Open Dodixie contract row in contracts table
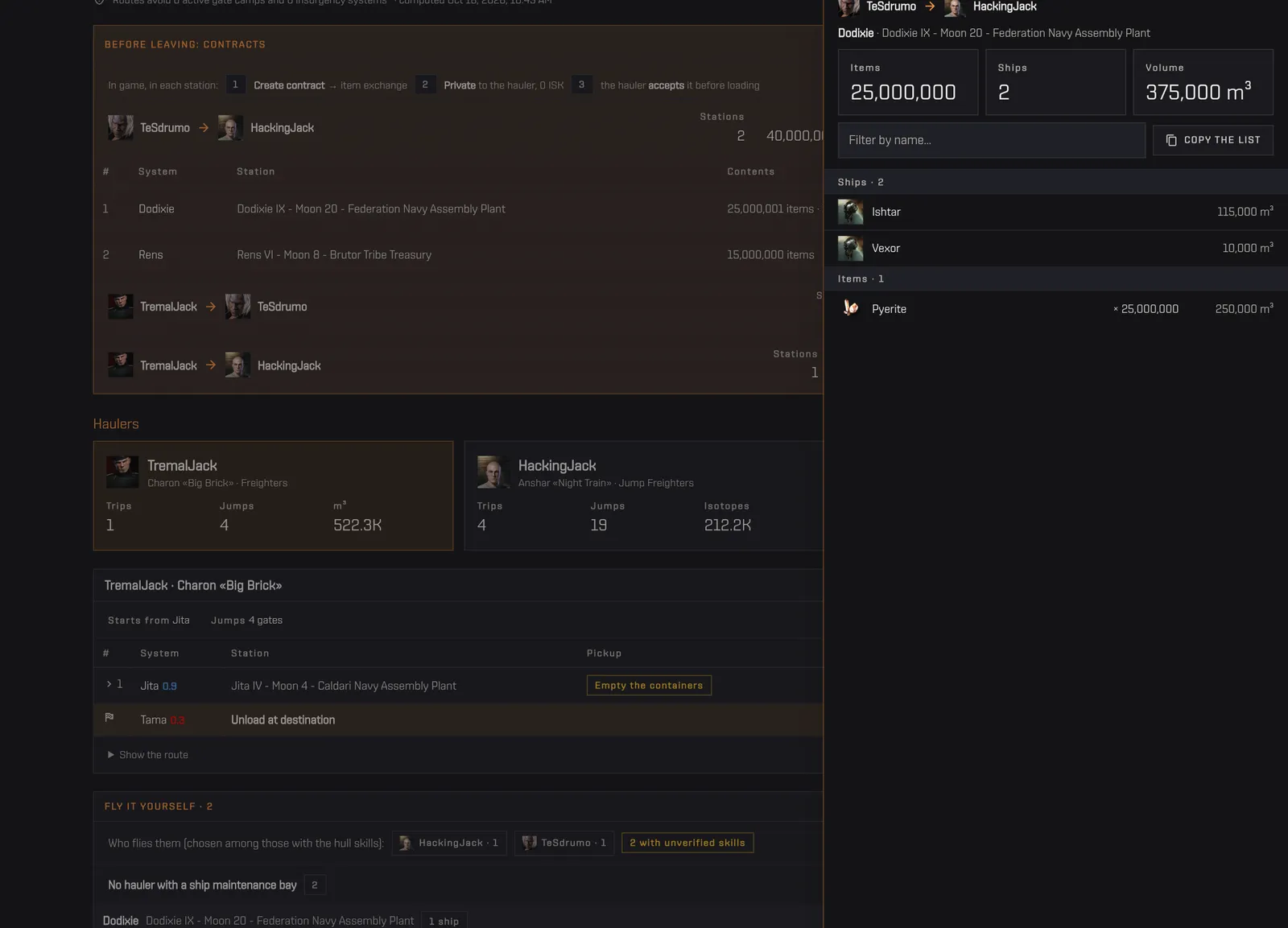This screenshot has height=928, width=1288. [x=458, y=208]
